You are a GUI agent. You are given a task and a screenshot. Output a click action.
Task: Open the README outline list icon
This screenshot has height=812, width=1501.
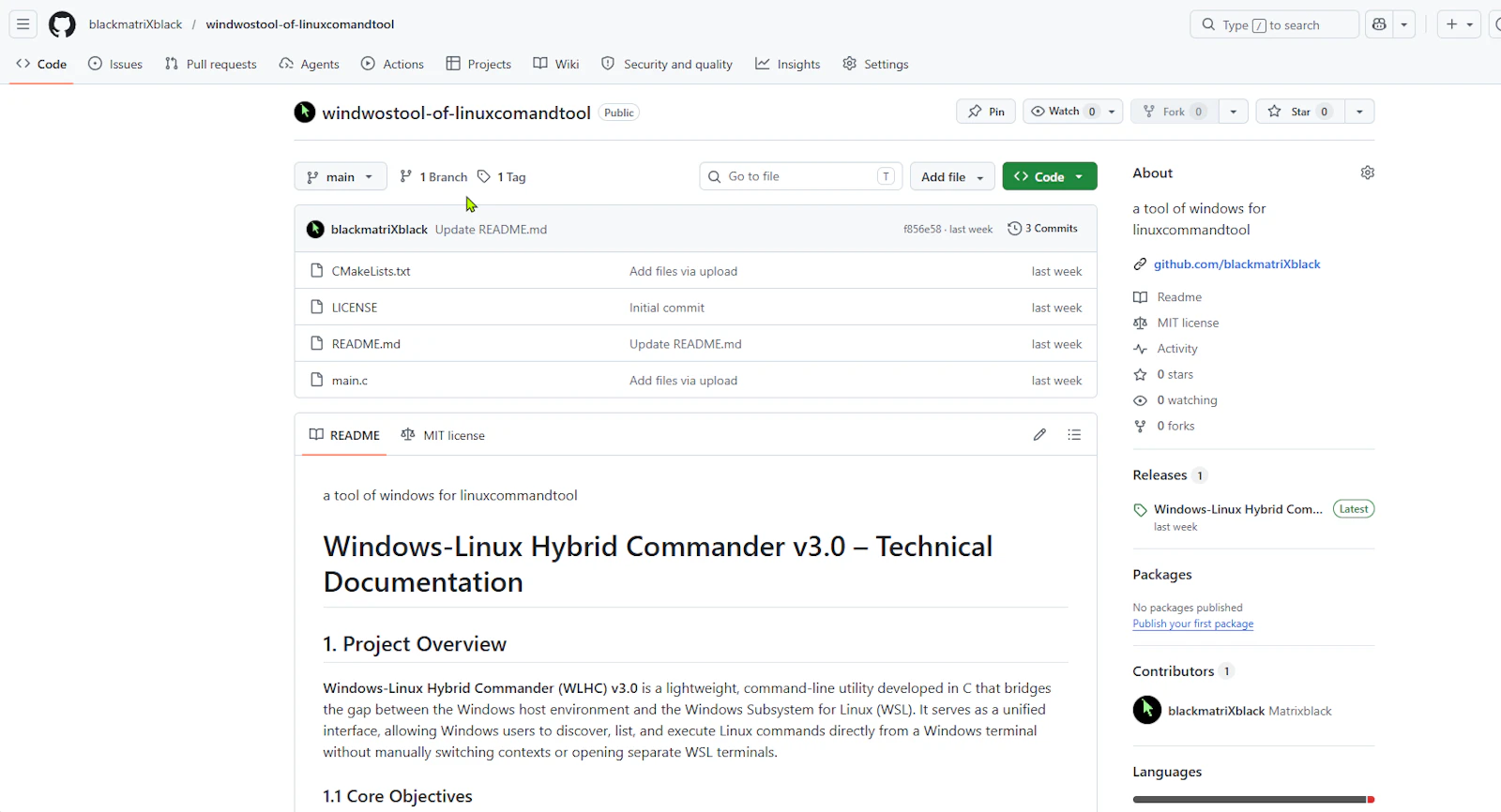click(1074, 435)
